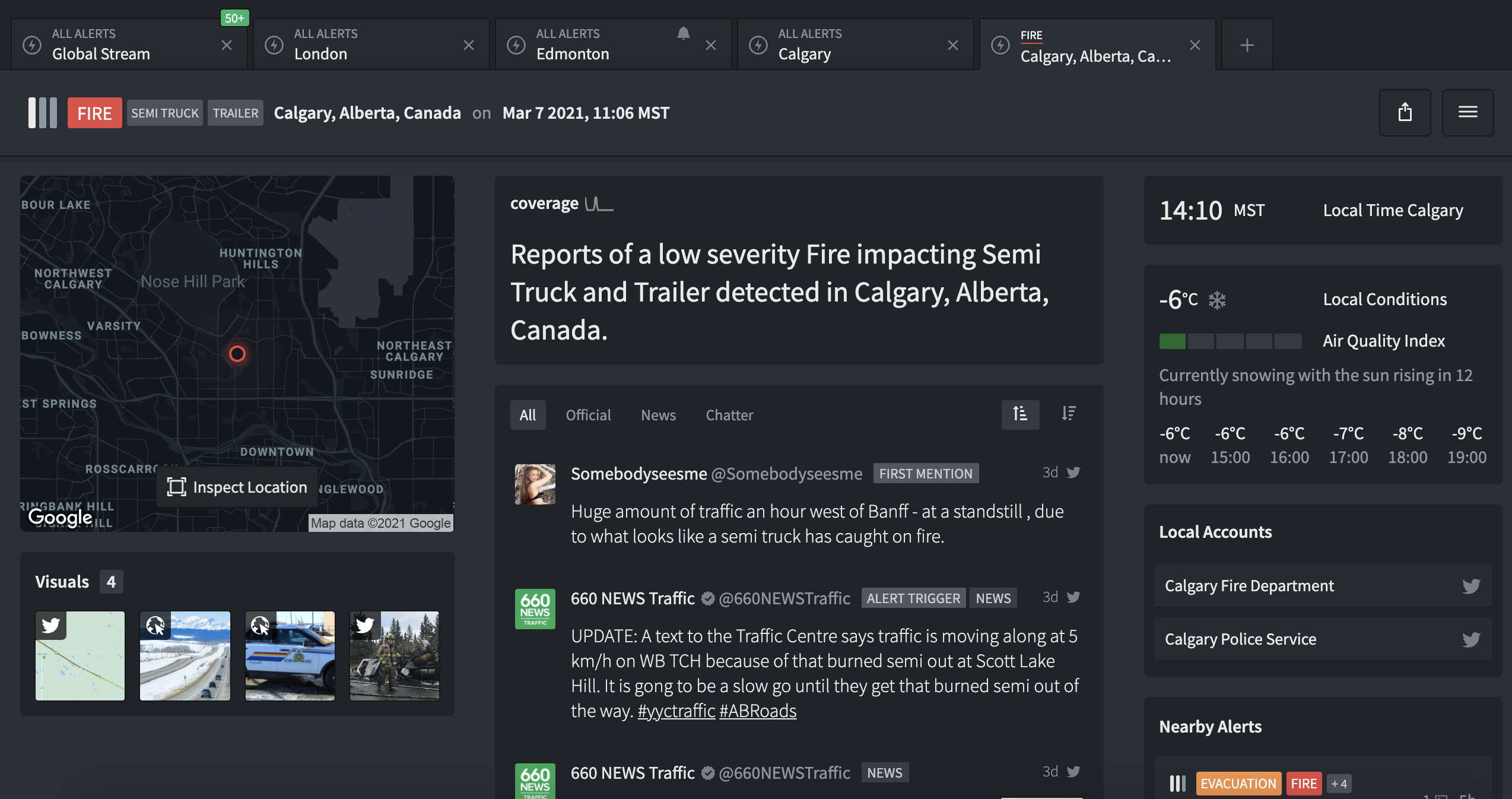Open the UPDATE post via Twitter icon
This screenshot has width=1512, height=799.
pos(1073,597)
